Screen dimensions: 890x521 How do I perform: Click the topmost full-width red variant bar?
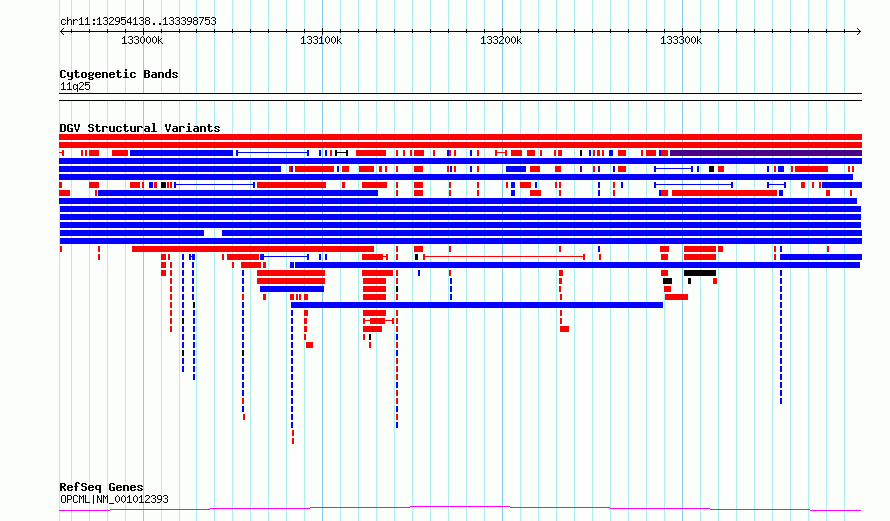tap(460, 137)
